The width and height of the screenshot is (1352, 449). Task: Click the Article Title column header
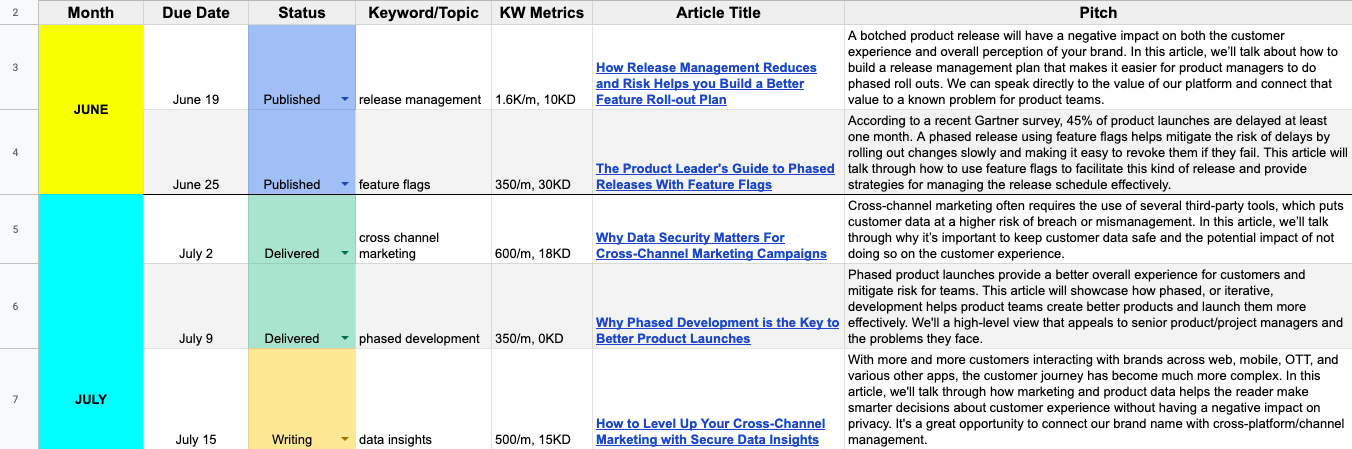tap(718, 13)
